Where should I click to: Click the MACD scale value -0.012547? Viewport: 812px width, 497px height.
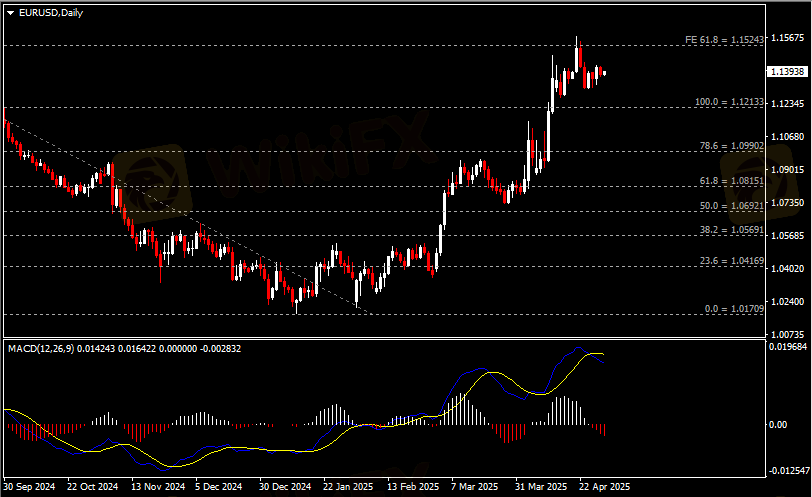click(x=789, y=471)
